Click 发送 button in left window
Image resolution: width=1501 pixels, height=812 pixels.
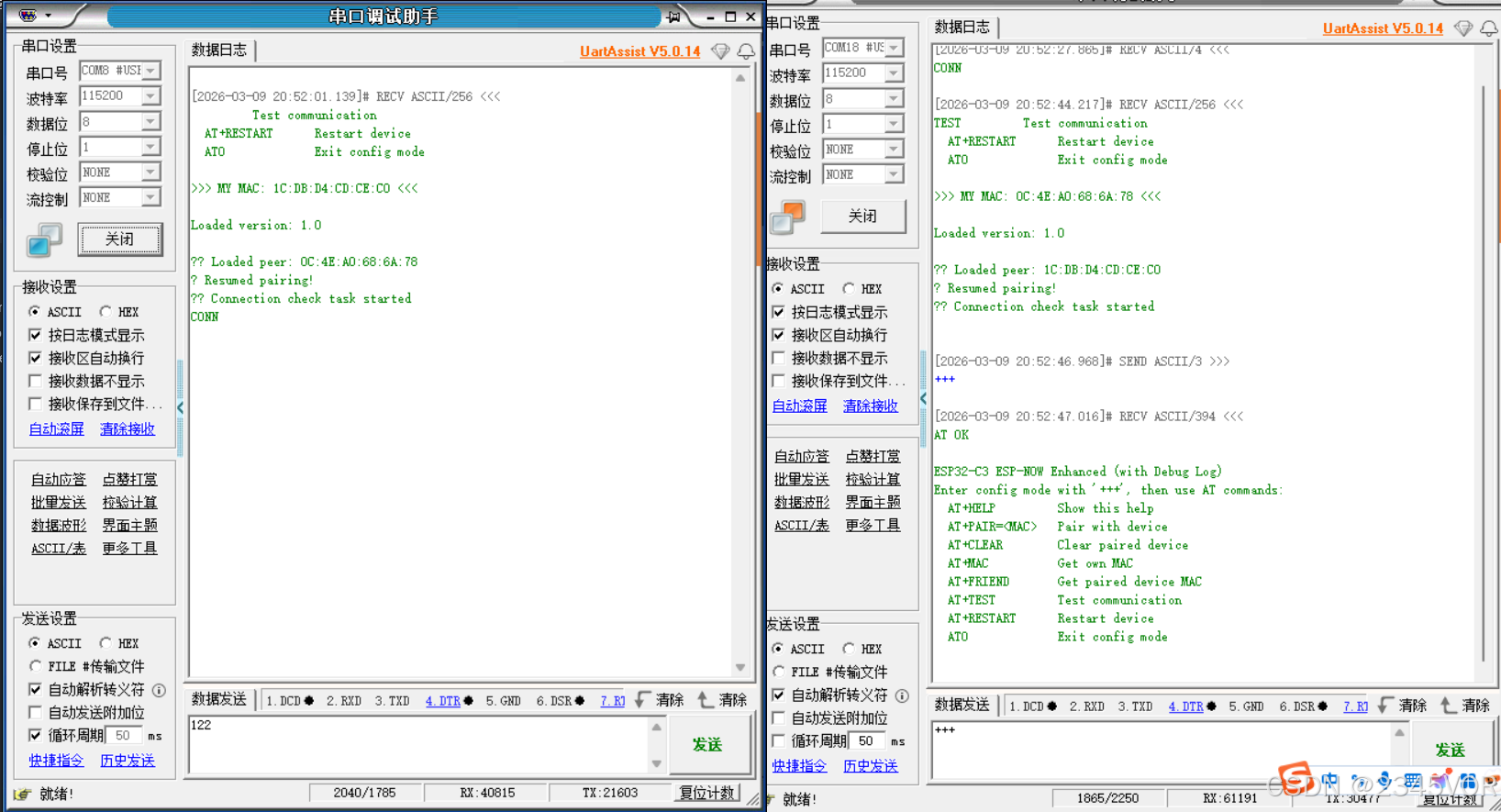tap(707, 744)
